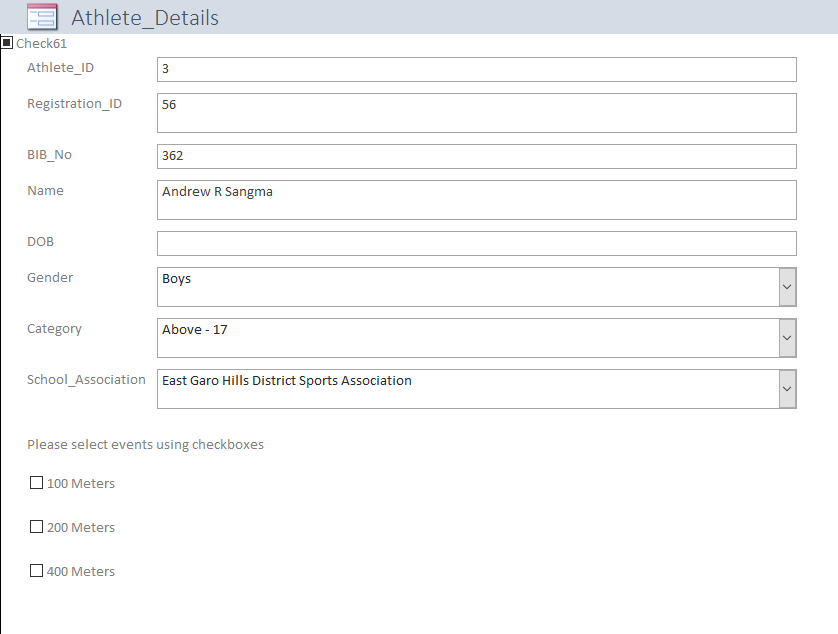The width and height of the screenshot is (838, 634).
Task: Select the Name text field
Action: click(476, 200)
